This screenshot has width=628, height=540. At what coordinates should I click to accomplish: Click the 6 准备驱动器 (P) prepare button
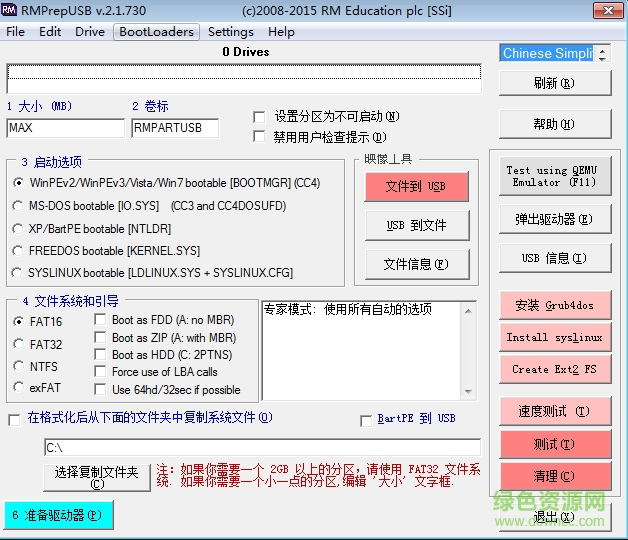[58, 515]
